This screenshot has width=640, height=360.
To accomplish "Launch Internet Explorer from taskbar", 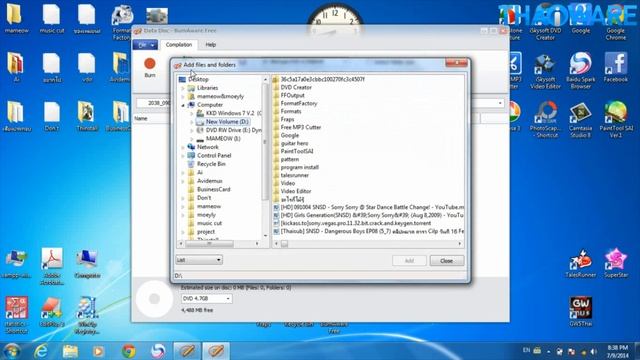I will (x=41, y=351).
